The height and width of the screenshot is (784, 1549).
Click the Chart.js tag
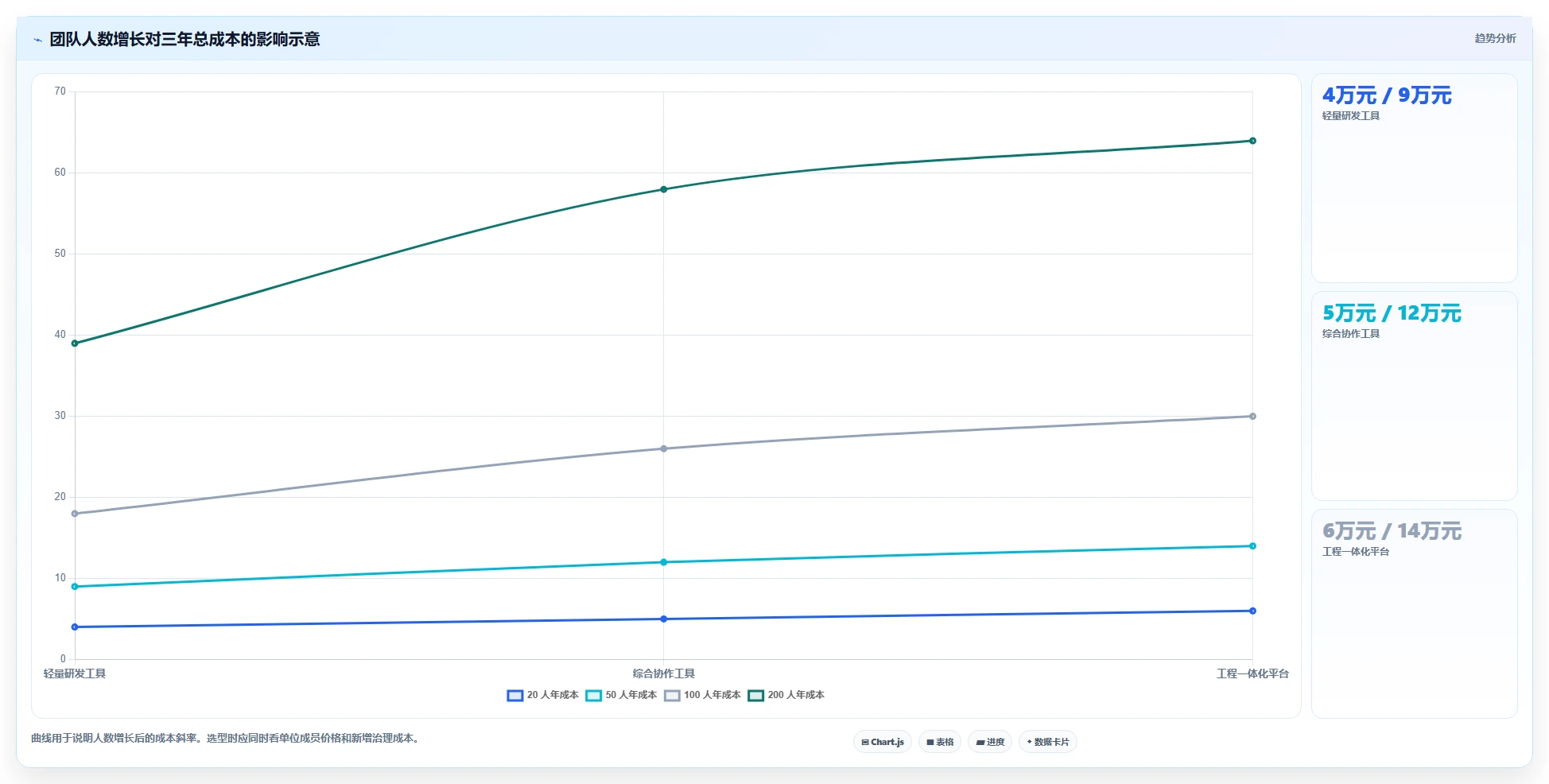coord(883,742)
